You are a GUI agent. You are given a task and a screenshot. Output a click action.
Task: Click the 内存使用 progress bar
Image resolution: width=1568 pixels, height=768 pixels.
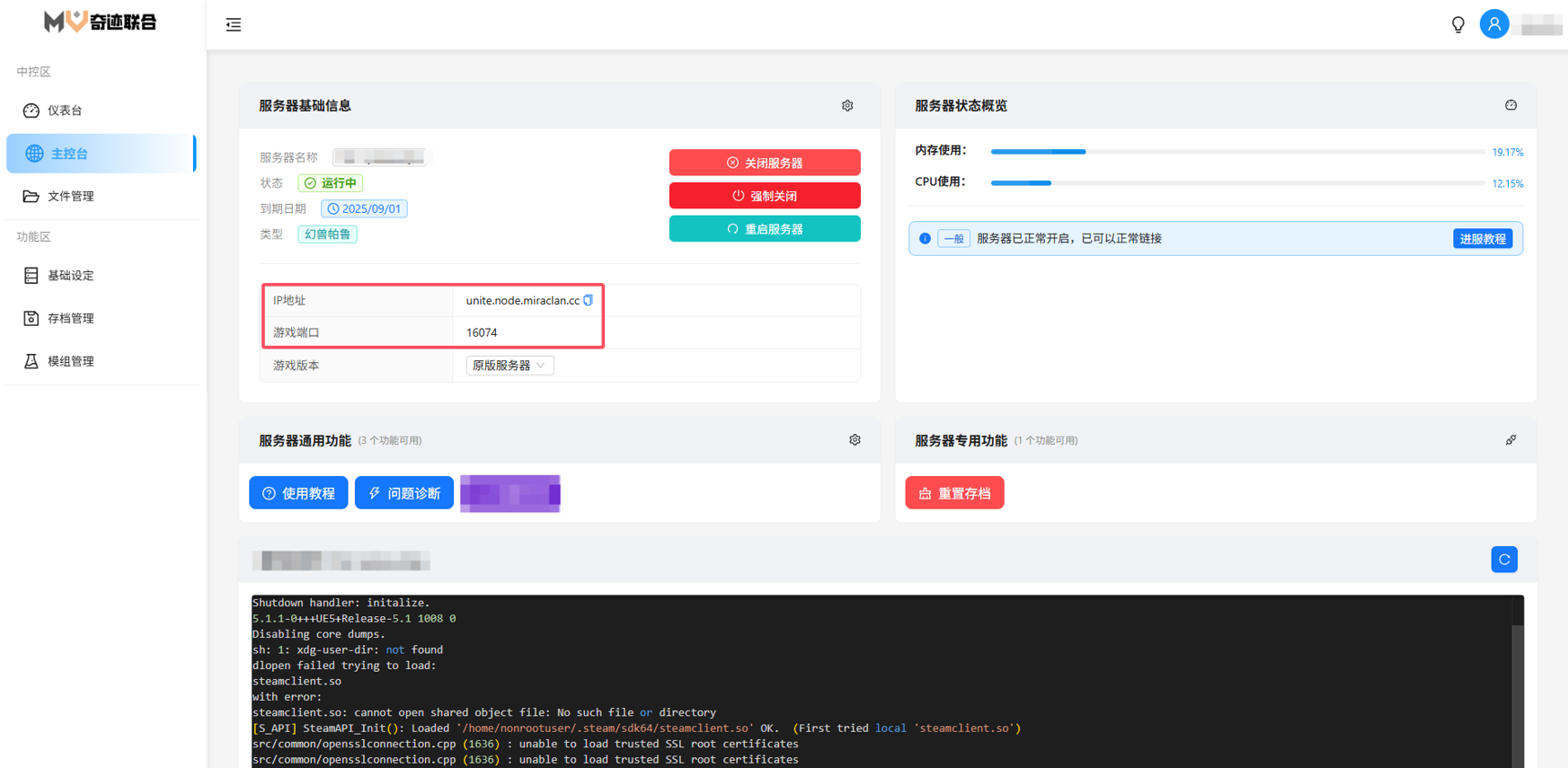click(1236, 152)
